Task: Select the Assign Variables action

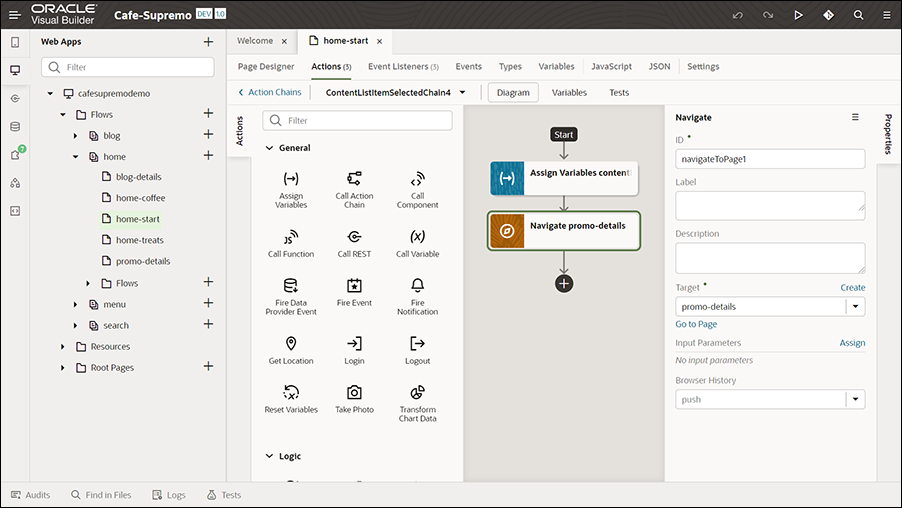Action: 291,190
